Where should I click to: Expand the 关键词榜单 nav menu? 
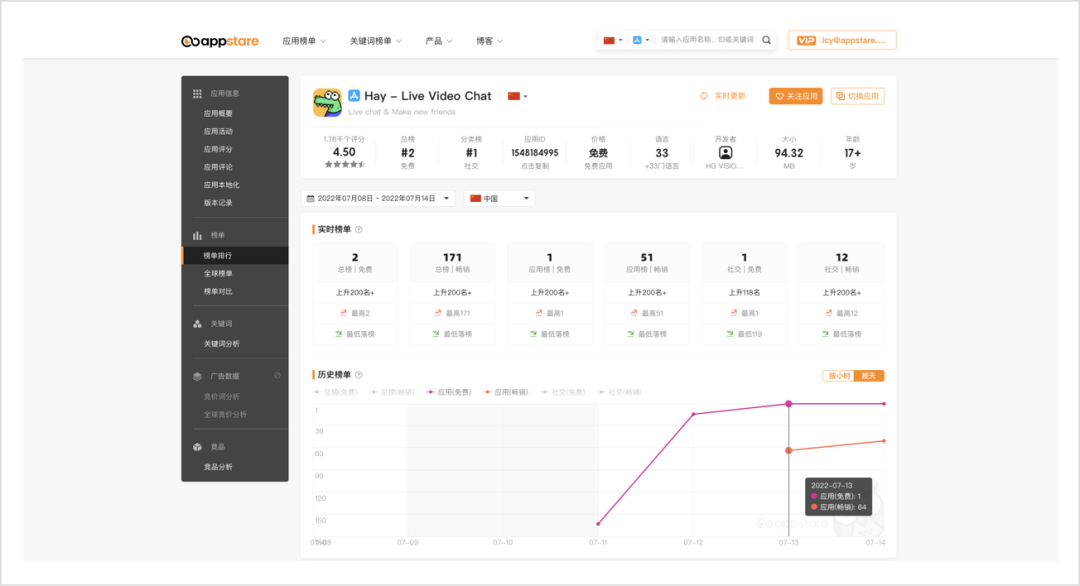(x=375, y=41)
